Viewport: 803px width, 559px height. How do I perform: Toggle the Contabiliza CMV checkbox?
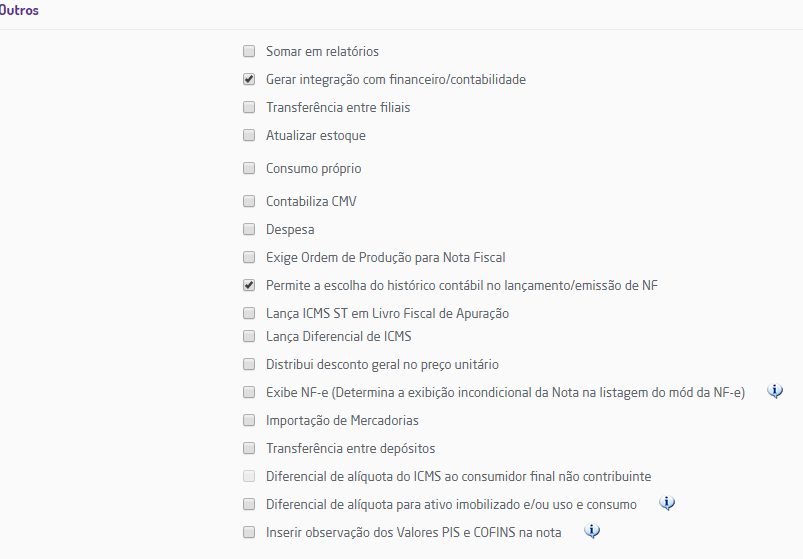249,201
